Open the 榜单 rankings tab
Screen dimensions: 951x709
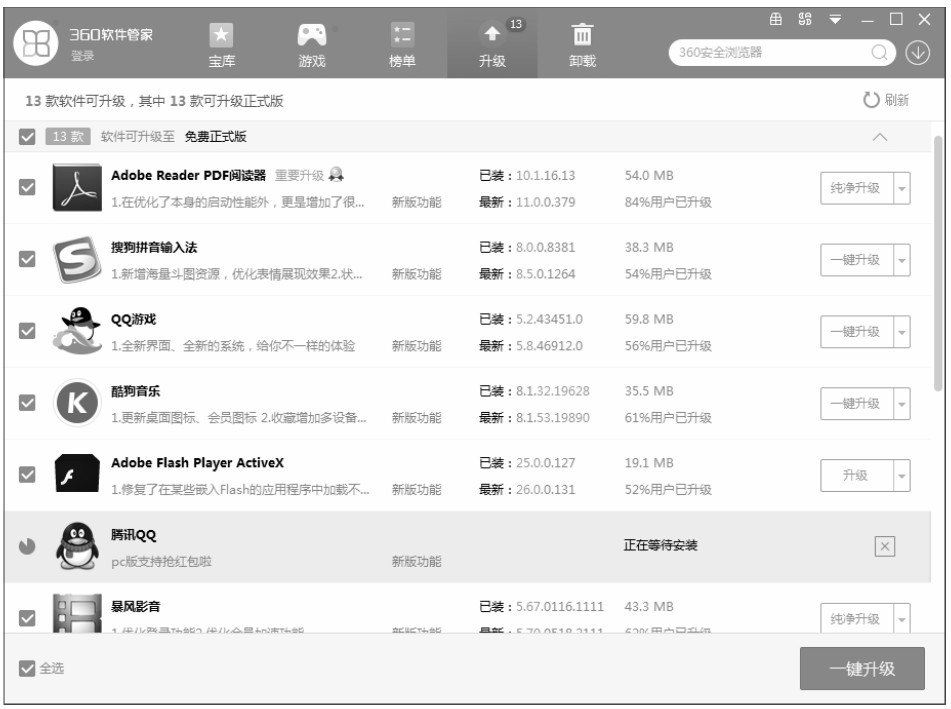402,45
